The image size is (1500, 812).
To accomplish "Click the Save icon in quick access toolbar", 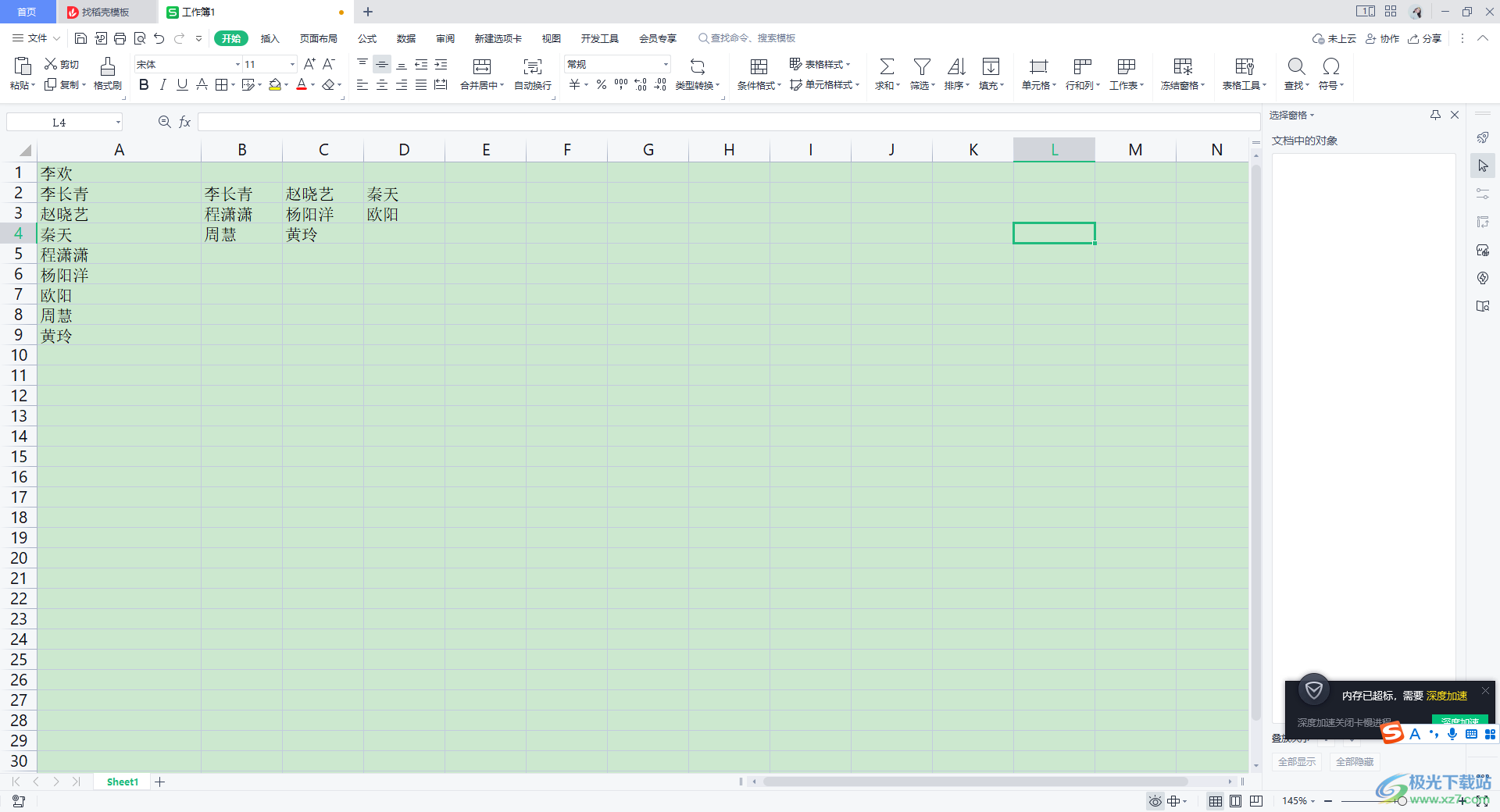I will [80, 38].
